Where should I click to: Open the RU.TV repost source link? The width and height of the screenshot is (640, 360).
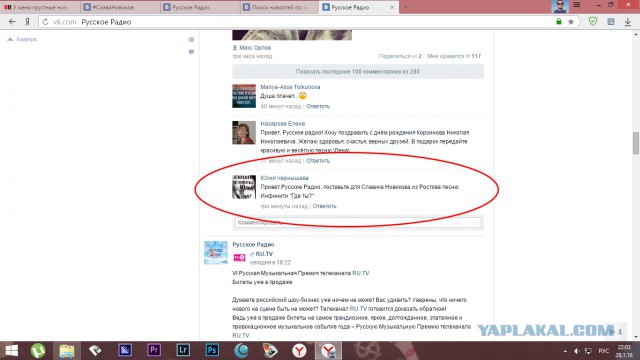click(x=264, y=254)
